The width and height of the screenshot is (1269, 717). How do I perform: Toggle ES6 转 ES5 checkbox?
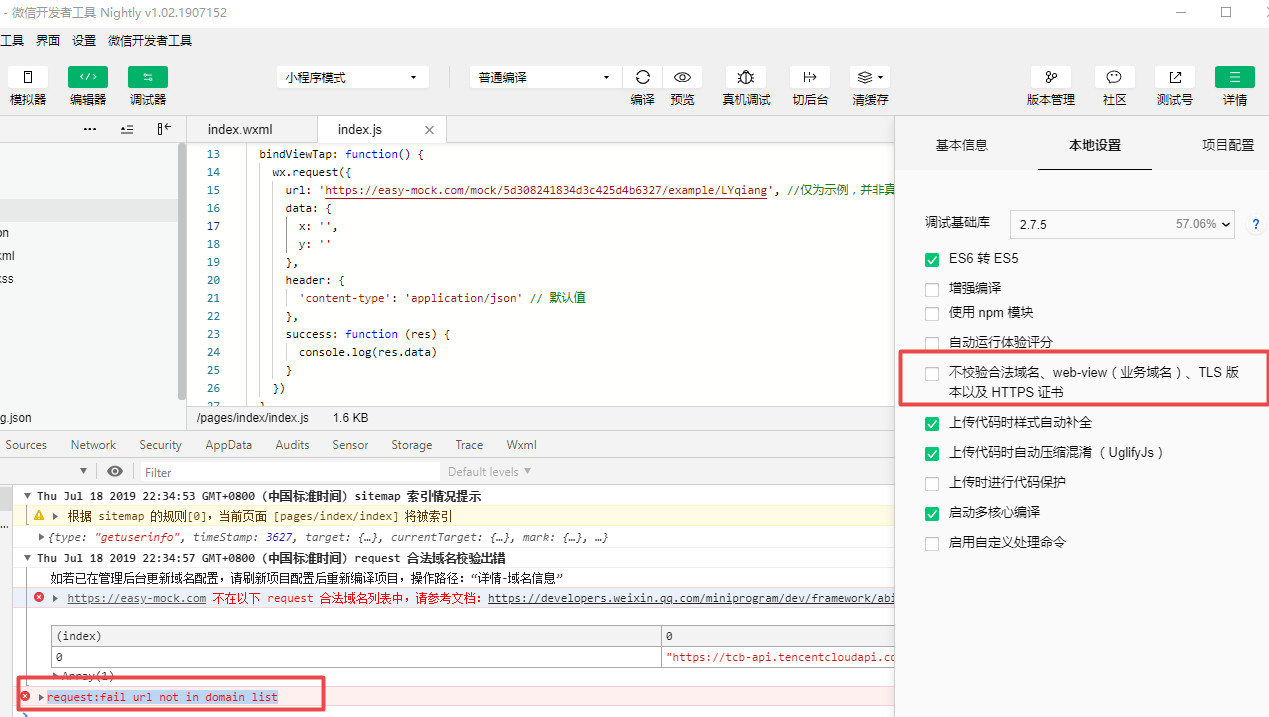932,259
